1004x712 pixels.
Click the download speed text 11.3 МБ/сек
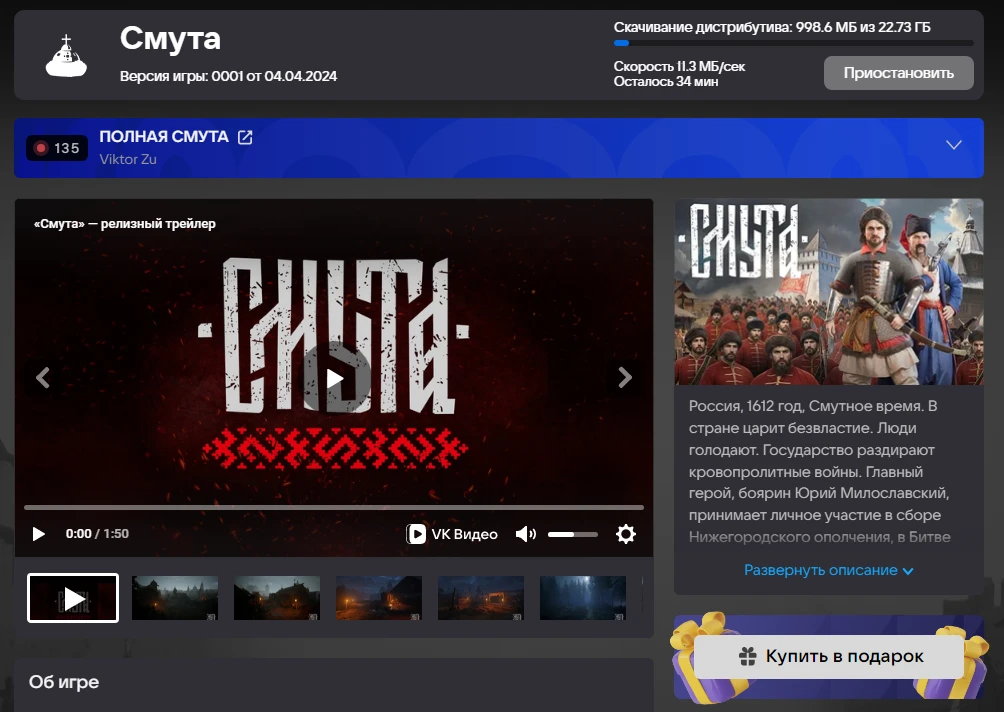pyautogui.click(x=679, y=67)
